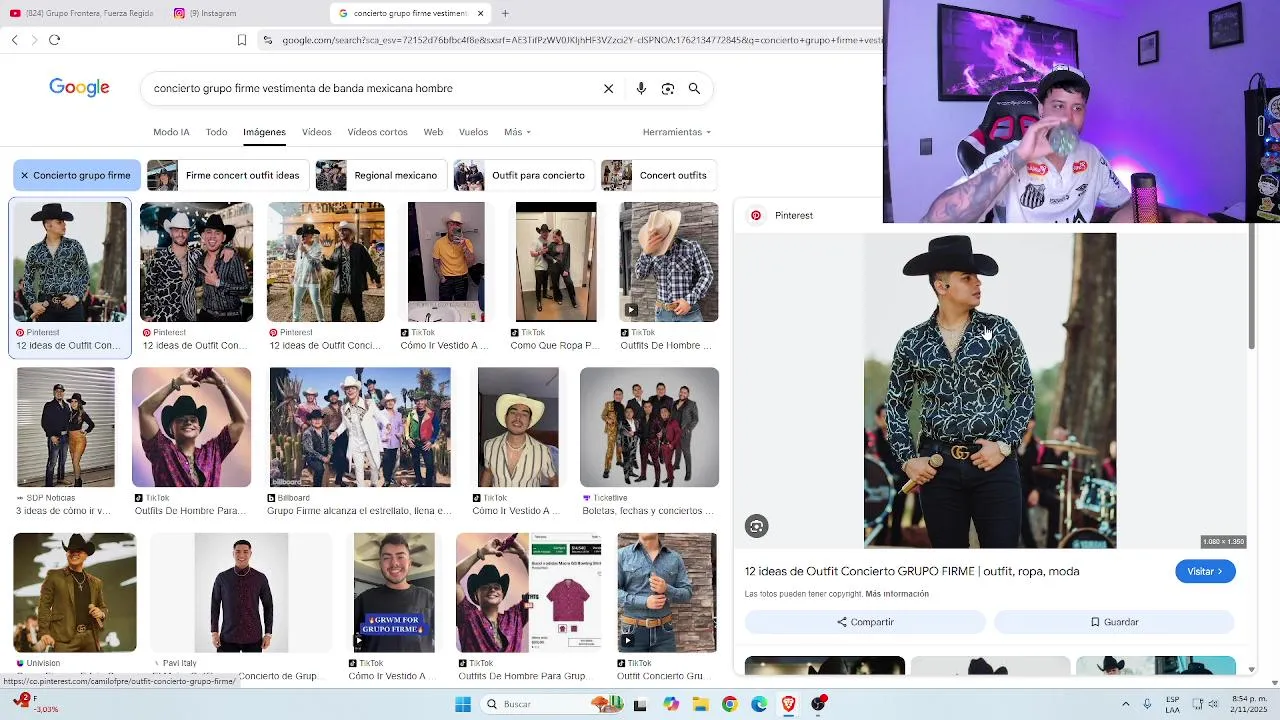1280x720 pixels.
Task: Open the Pavi Italy shirt image
Action: pos(241,592)
